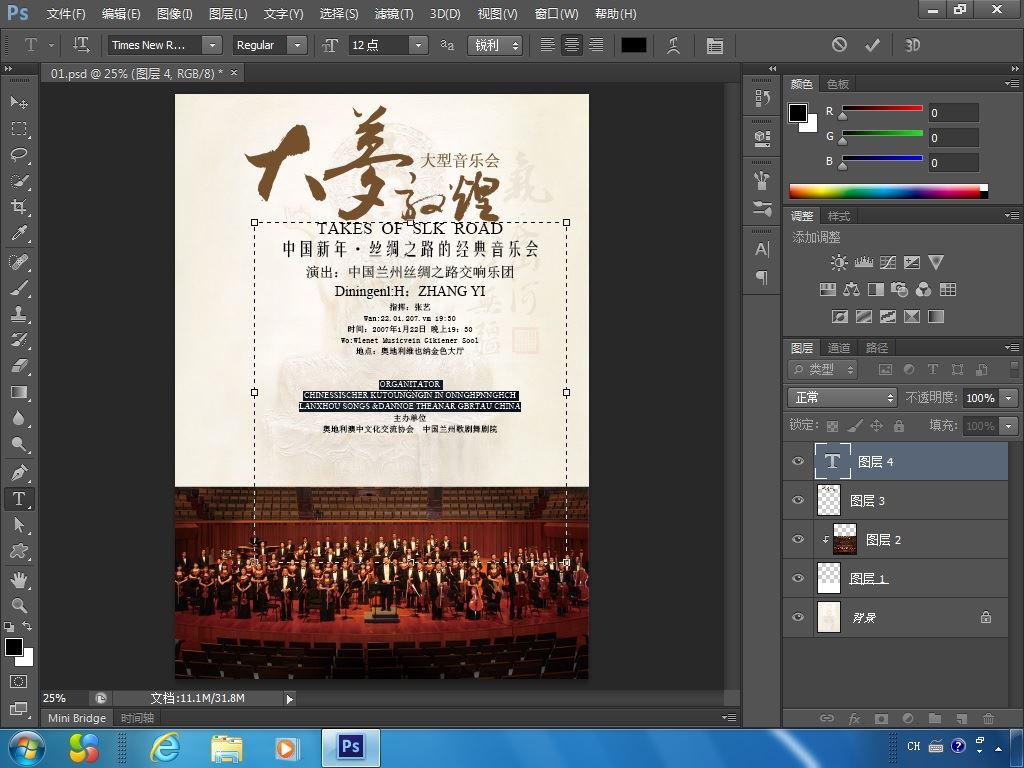The width and height of the screenshot is (1024, 768).
Task: Select the Move tool
Action: point(19,103)
